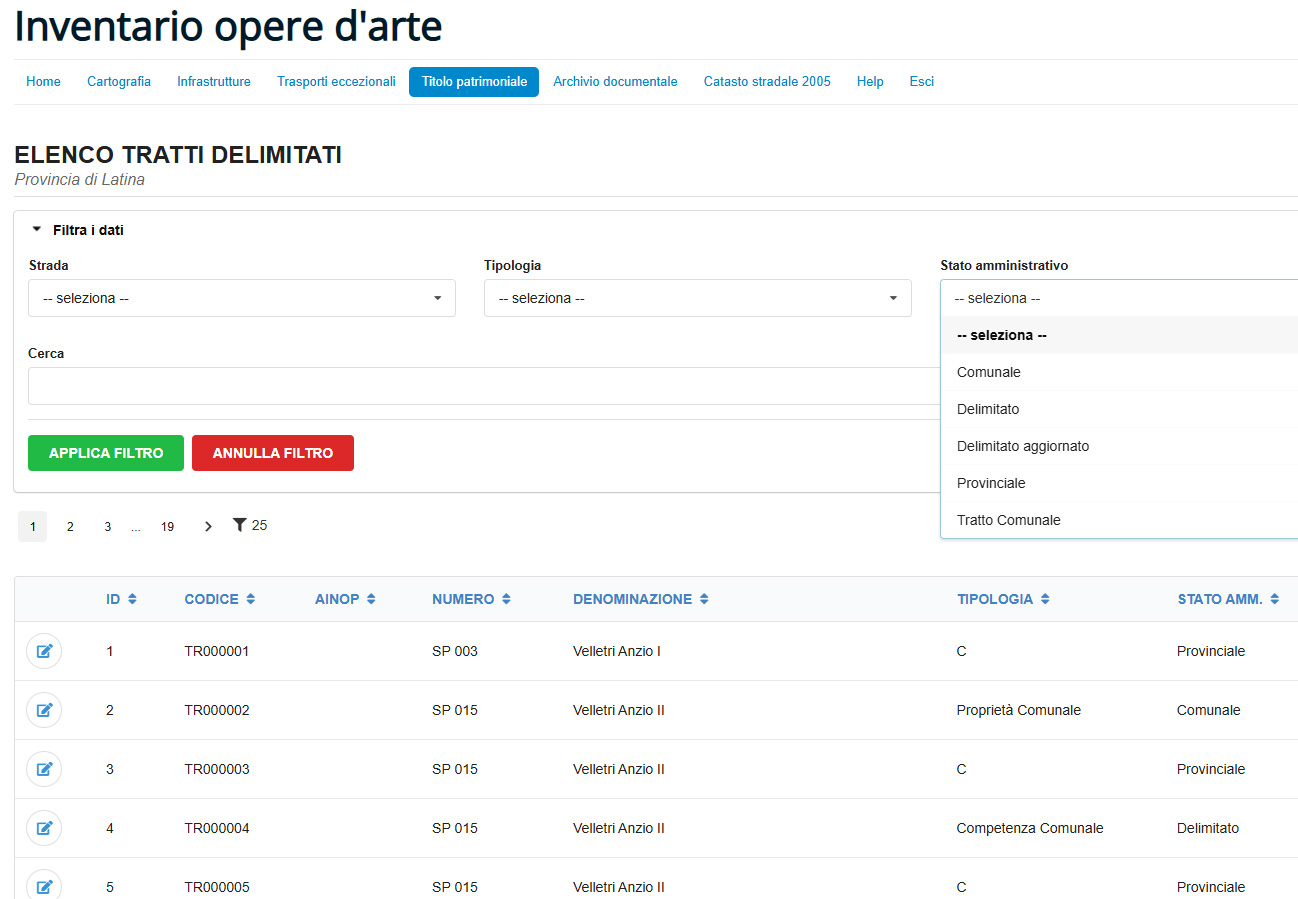Viewport: 1298px width, 899px height.
Task: Click the filter funnel icon near 25
Action: [x=239, y=525]
